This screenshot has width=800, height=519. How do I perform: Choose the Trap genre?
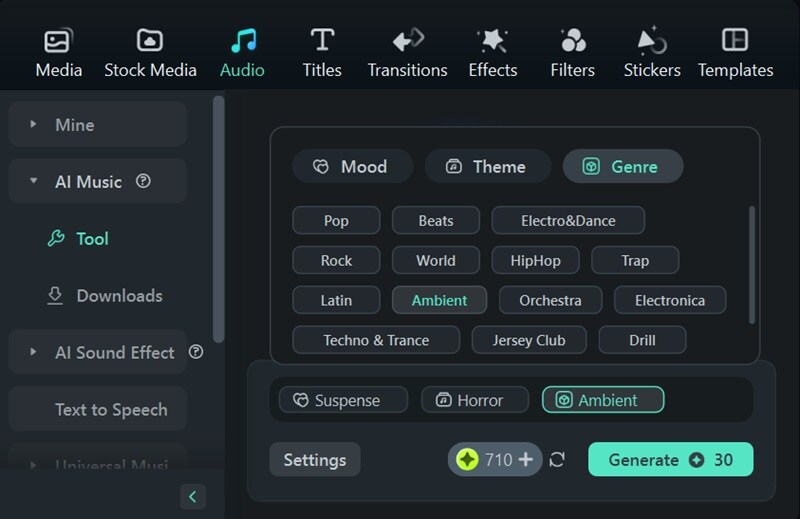pos(635,260)
